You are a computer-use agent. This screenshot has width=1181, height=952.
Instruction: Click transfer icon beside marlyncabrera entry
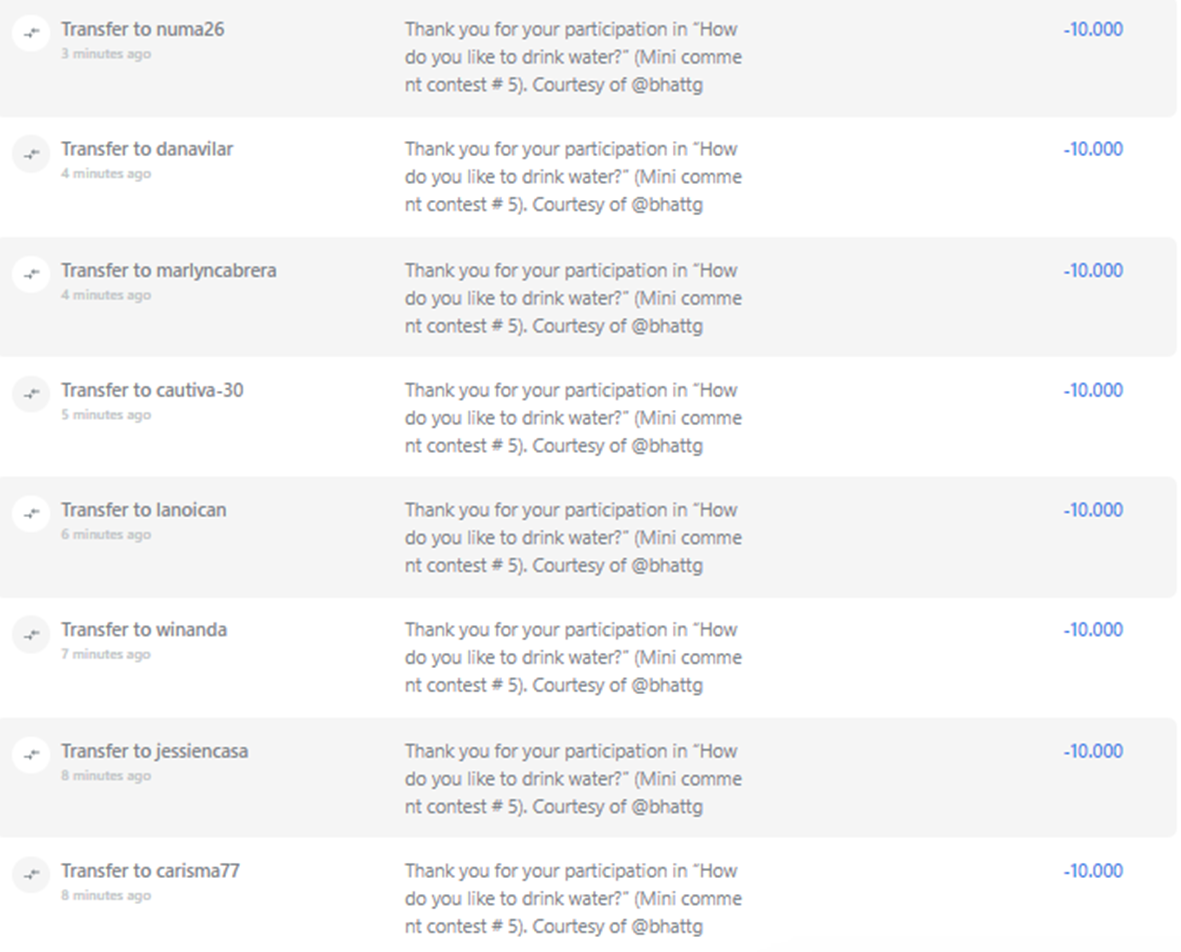pos(31,274)
